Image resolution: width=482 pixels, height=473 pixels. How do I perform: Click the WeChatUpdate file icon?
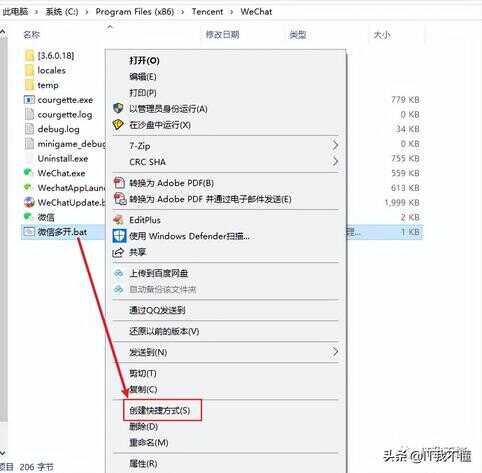coord(29,202)
